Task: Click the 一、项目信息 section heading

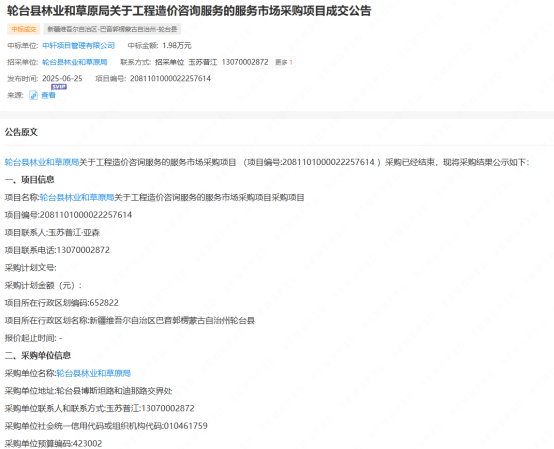Action: coord(30,180)
